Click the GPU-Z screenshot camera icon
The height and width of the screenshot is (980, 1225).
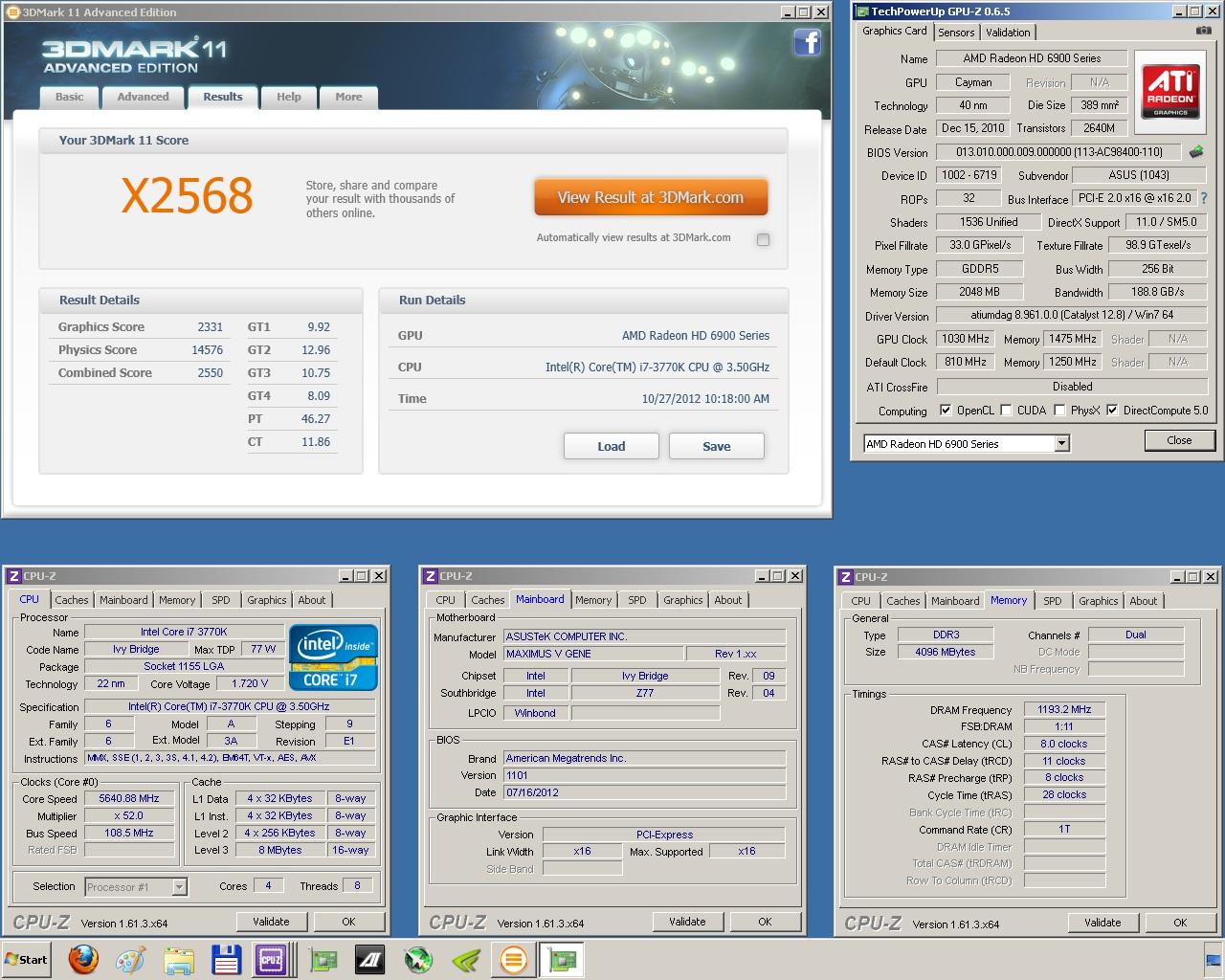[1203, 31]
